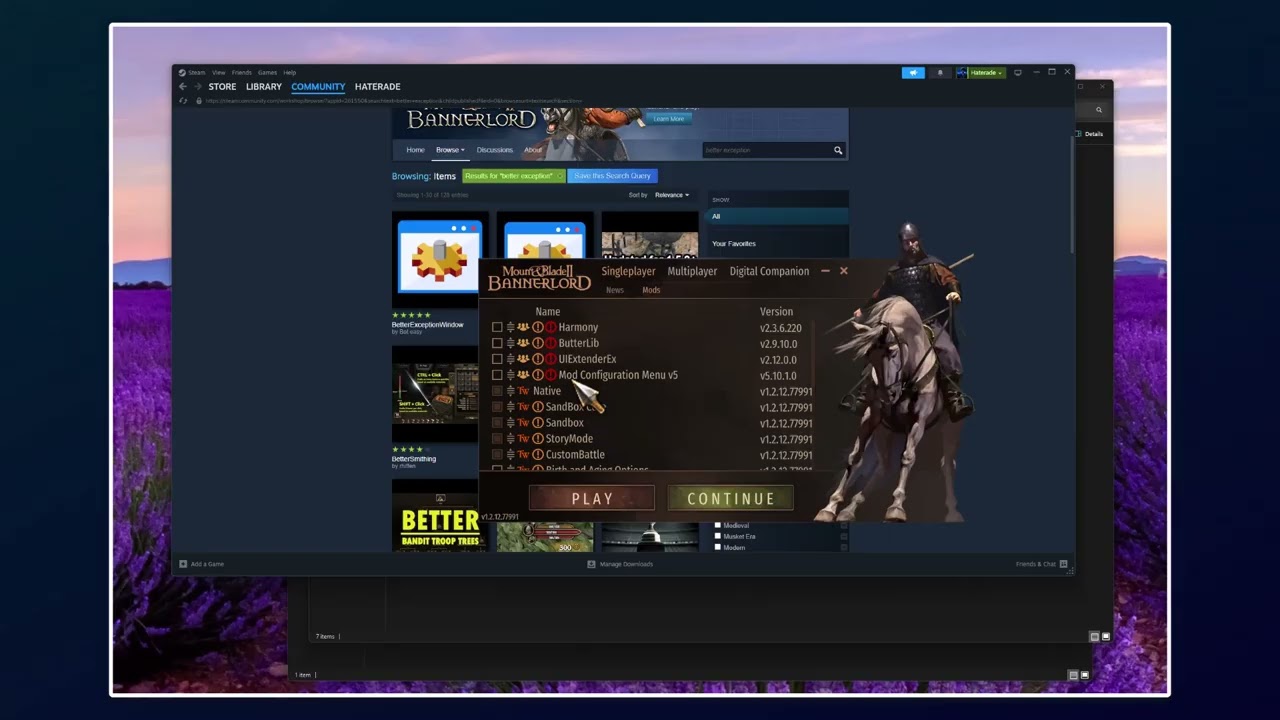Click the Steam Big Picture monitor icon

[1018, 73]
